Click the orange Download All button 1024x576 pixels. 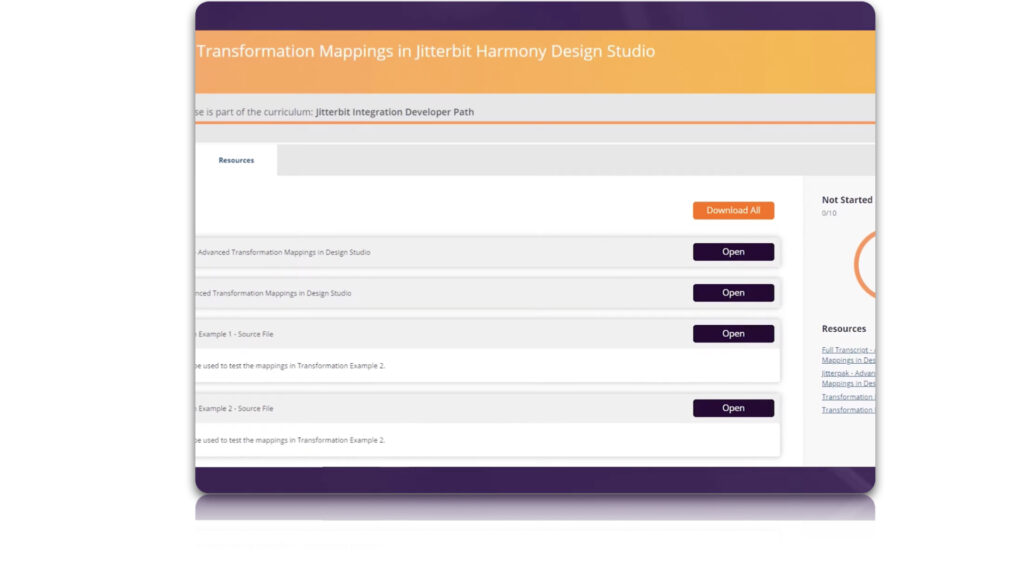click(x=733, y=210)
